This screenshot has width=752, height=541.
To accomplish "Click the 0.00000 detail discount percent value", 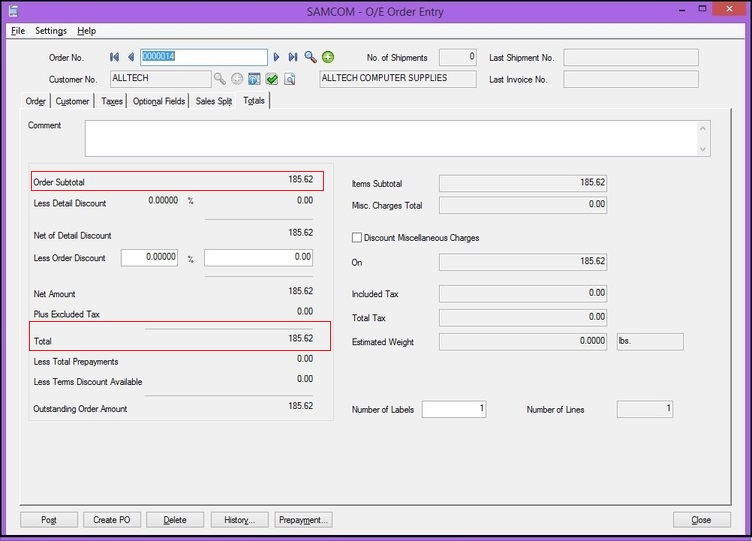I will (163, 200).
